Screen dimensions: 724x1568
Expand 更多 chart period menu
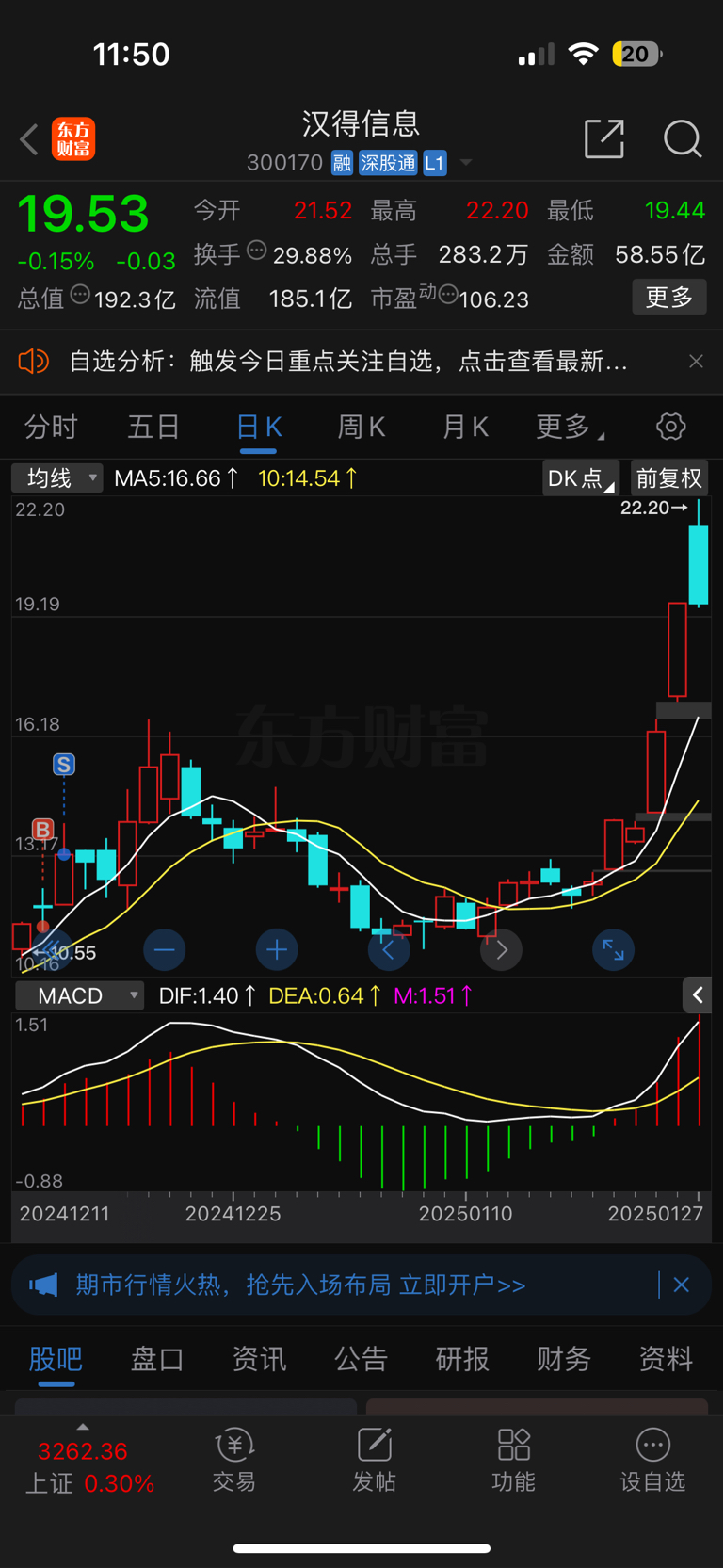tap(570, 428)
